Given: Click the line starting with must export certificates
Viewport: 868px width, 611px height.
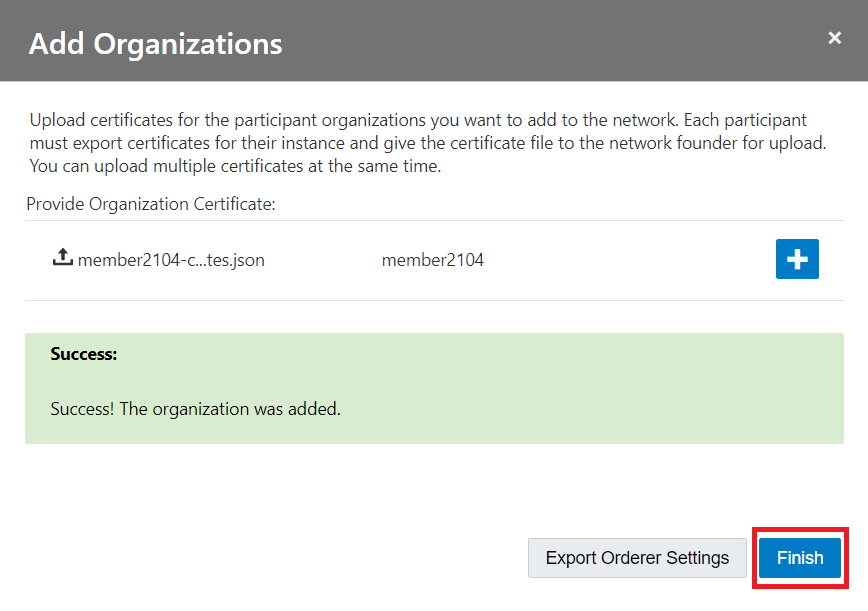Looking at the screenshot, I should tap(428, 143).
